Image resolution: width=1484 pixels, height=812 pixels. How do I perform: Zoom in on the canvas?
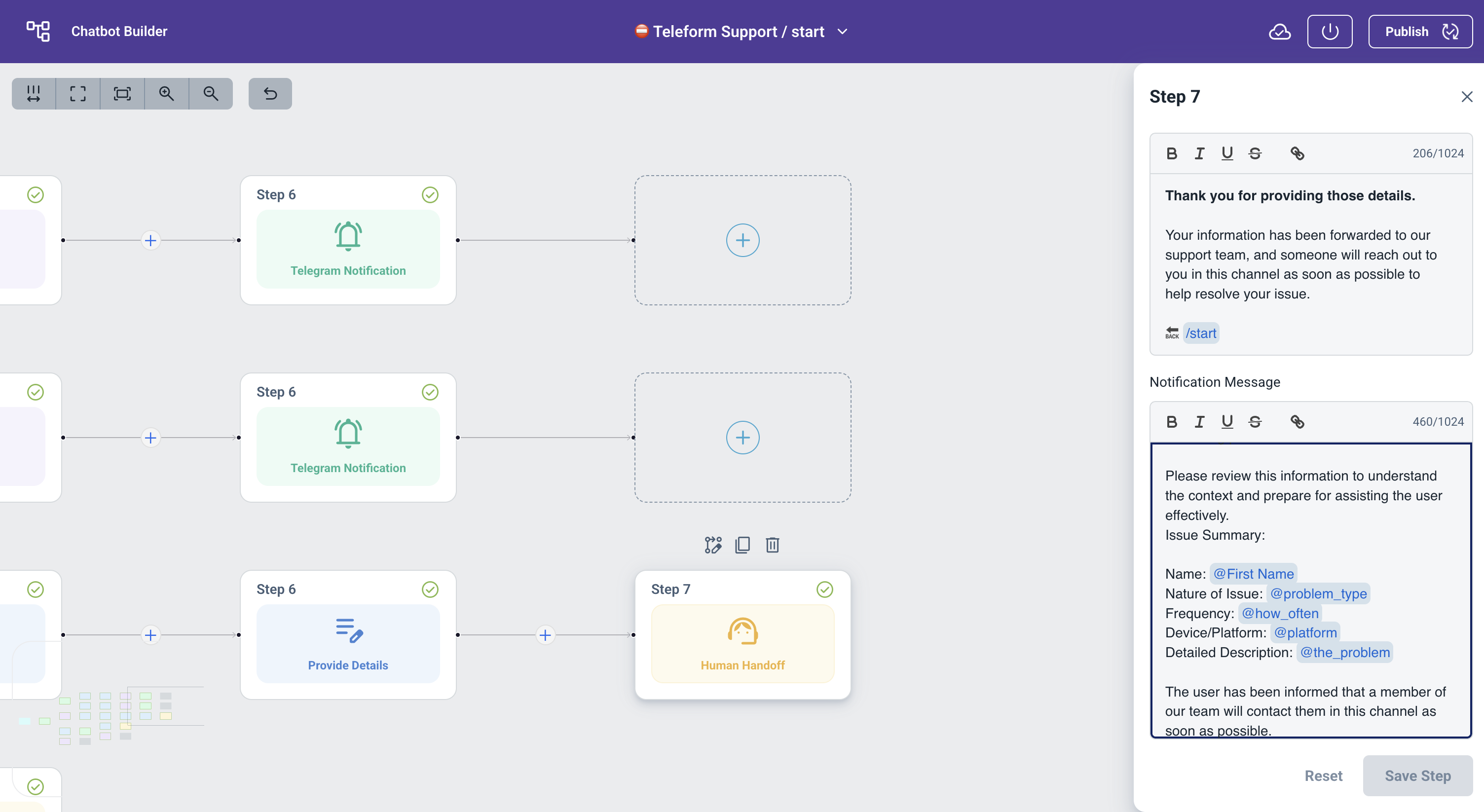(x=166, y=93)
